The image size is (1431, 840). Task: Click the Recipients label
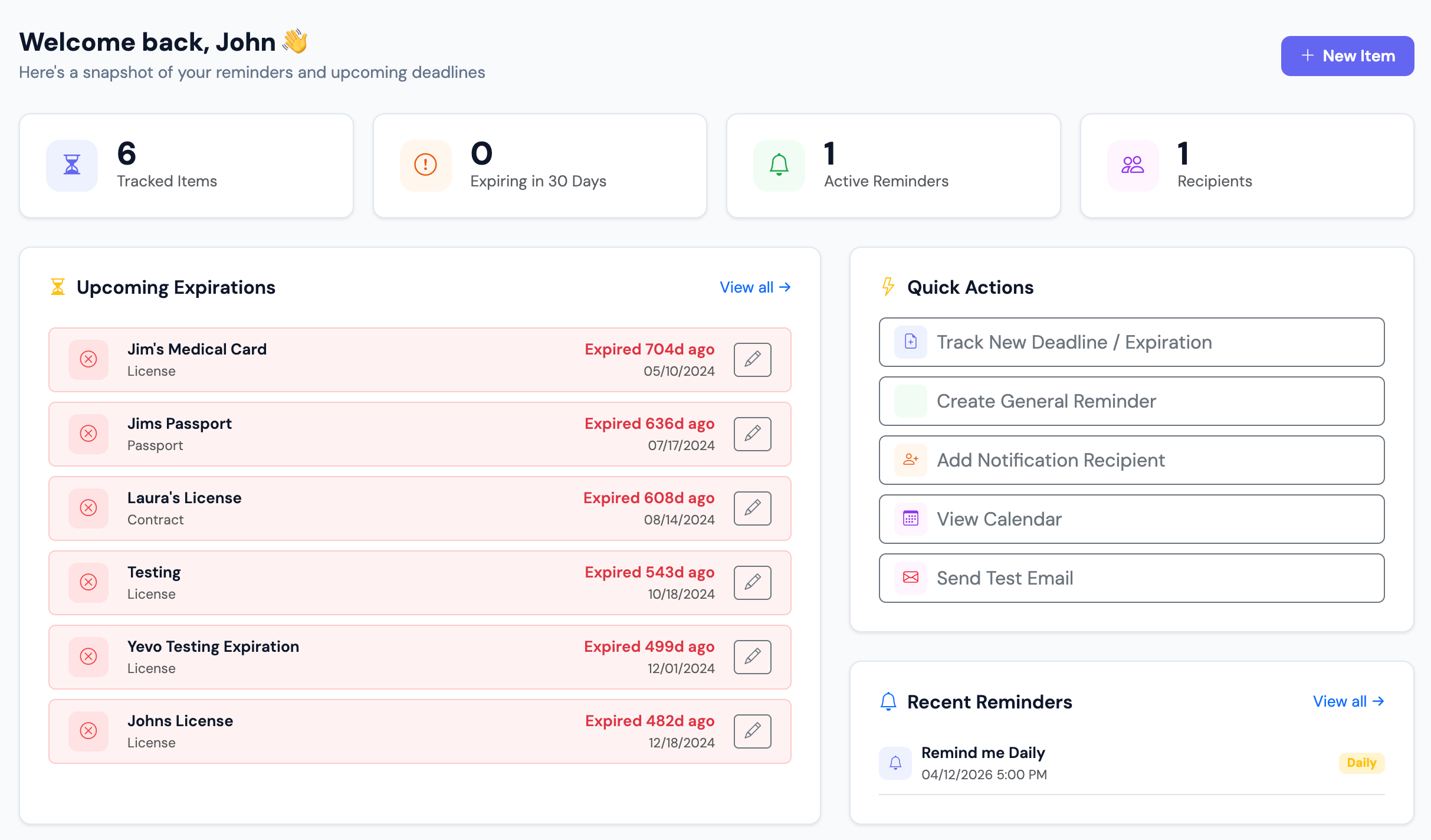point(1215,181)
